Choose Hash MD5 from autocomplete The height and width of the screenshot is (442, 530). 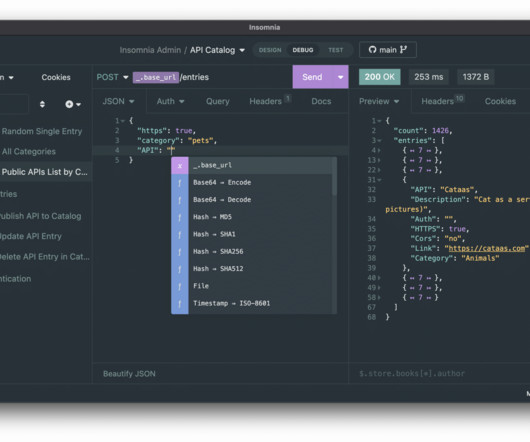point(252,217)
